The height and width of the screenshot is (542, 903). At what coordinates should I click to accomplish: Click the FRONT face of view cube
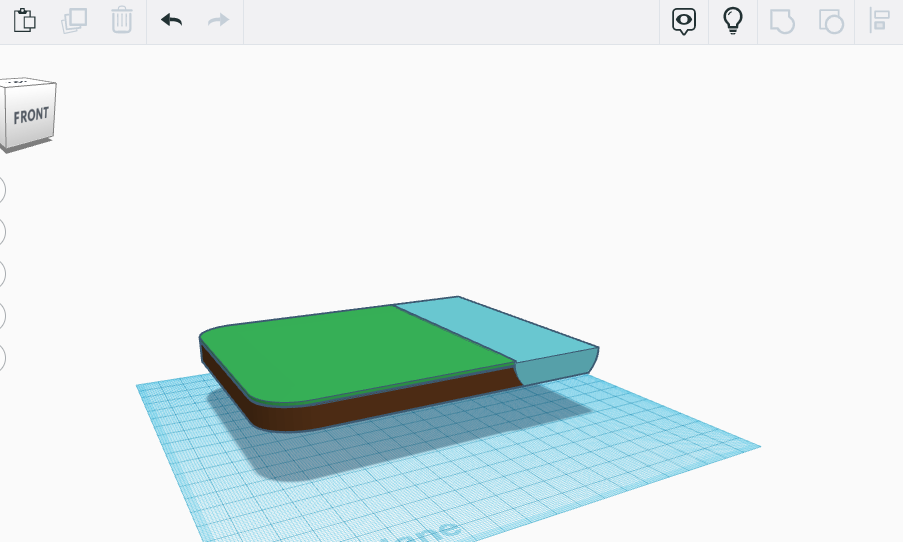tap(31, 115)
